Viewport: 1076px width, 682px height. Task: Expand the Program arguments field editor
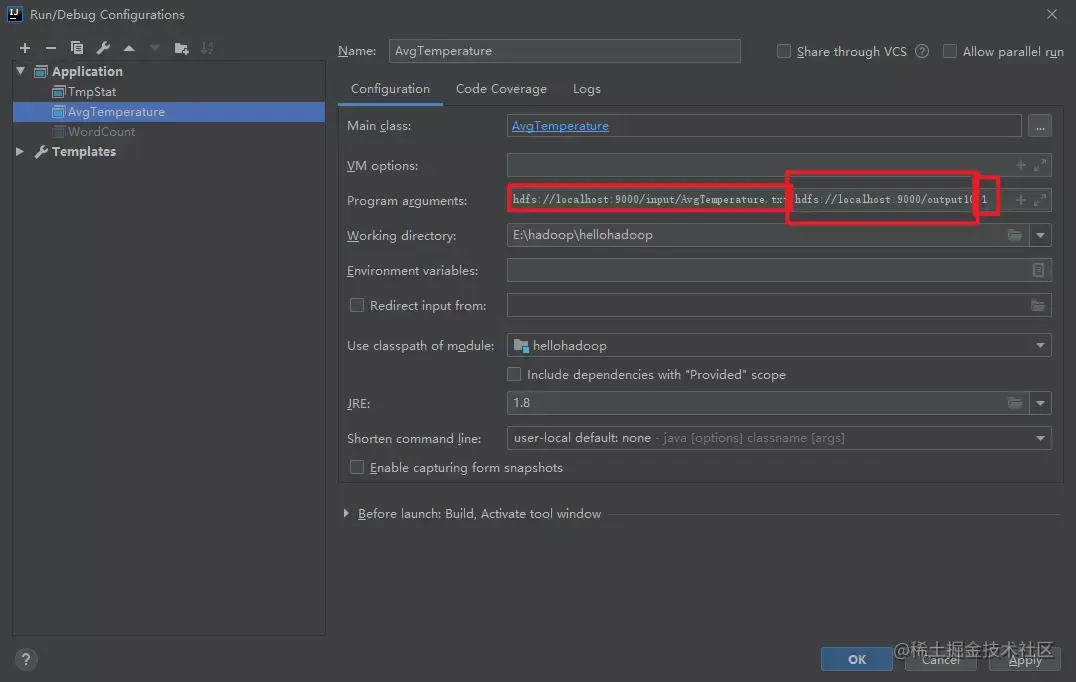(x=1040, y=200)
